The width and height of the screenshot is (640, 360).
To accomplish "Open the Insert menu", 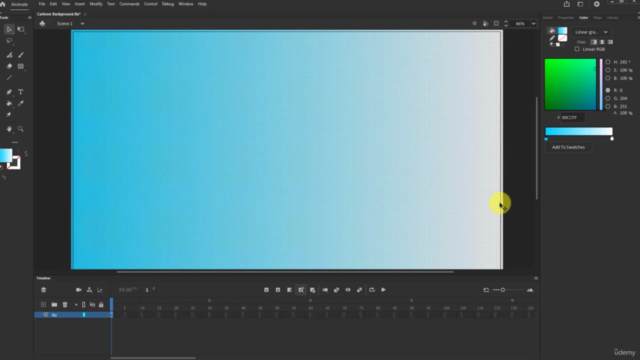I will pos(80,4).
